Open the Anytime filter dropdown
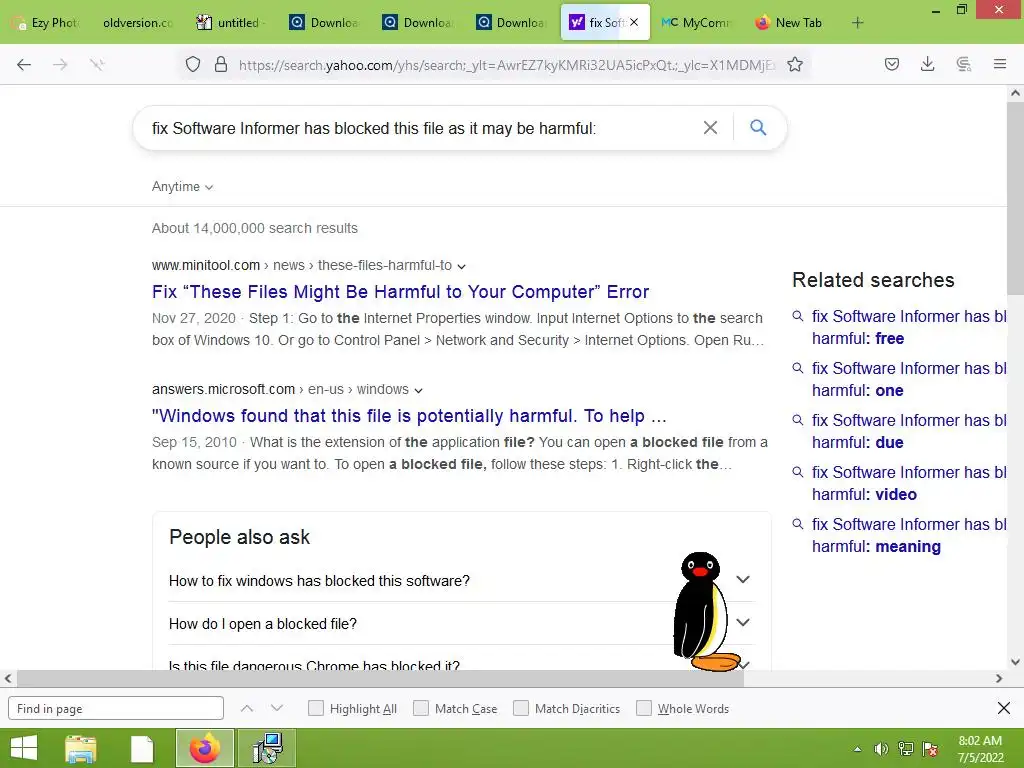This screenshot has height=768, width=1024. point(182,187)
